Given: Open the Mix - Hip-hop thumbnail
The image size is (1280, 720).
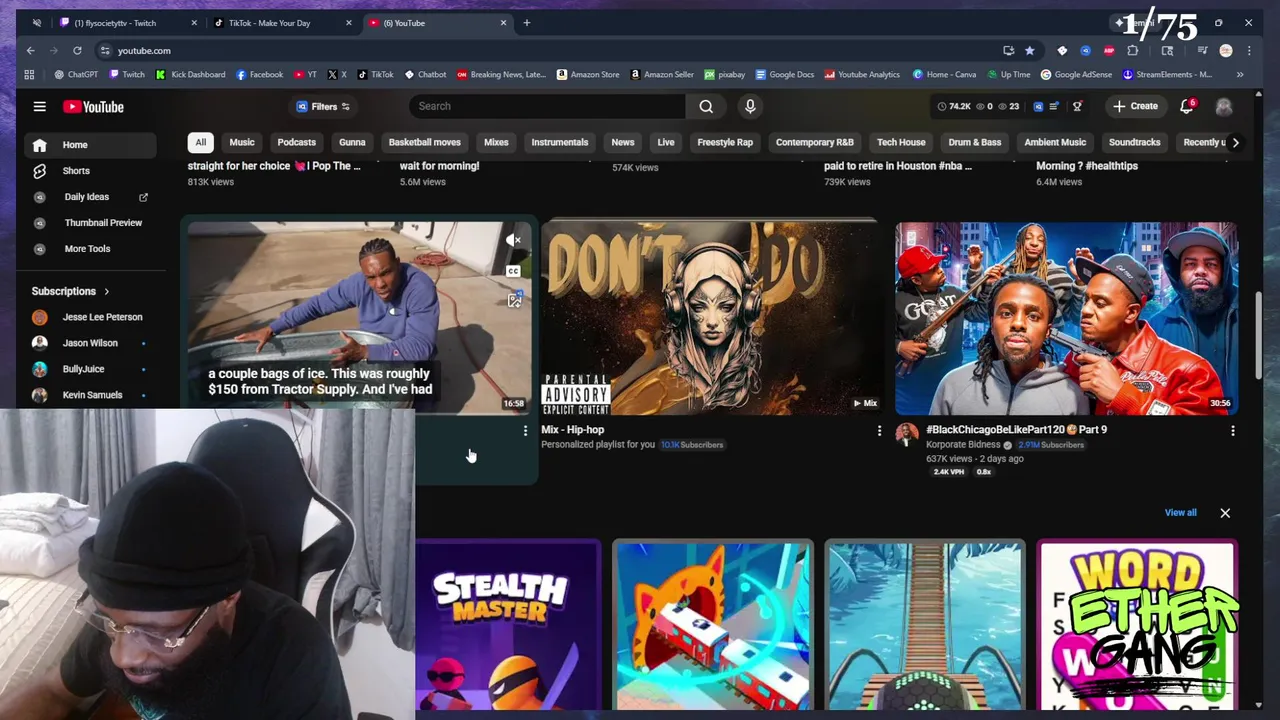Looking at the screenshot, I should [x=711, y=318].
